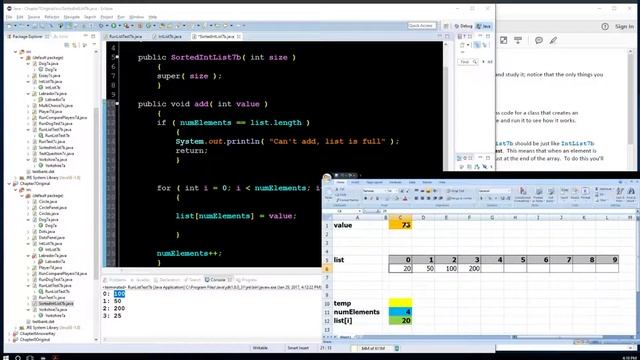Collapse the Chapter7Original project node
This screenshot has width=640, height=360.
tap(10, 184)
